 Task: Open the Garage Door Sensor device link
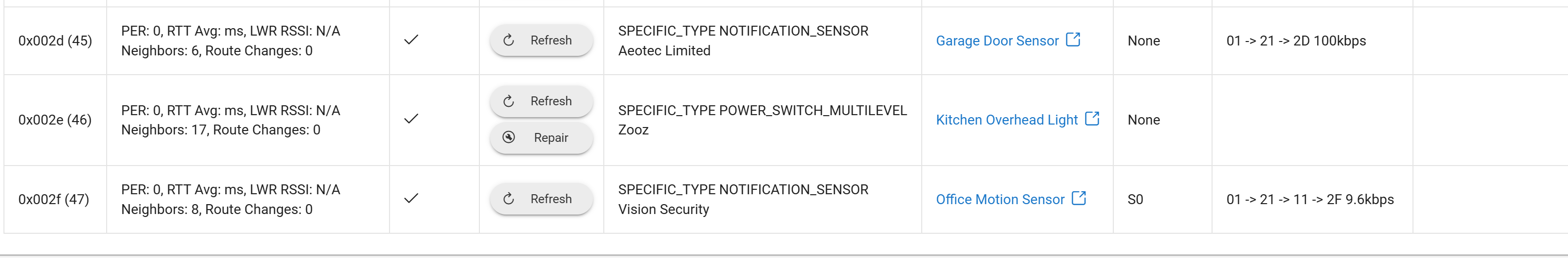tap(997, 41)
